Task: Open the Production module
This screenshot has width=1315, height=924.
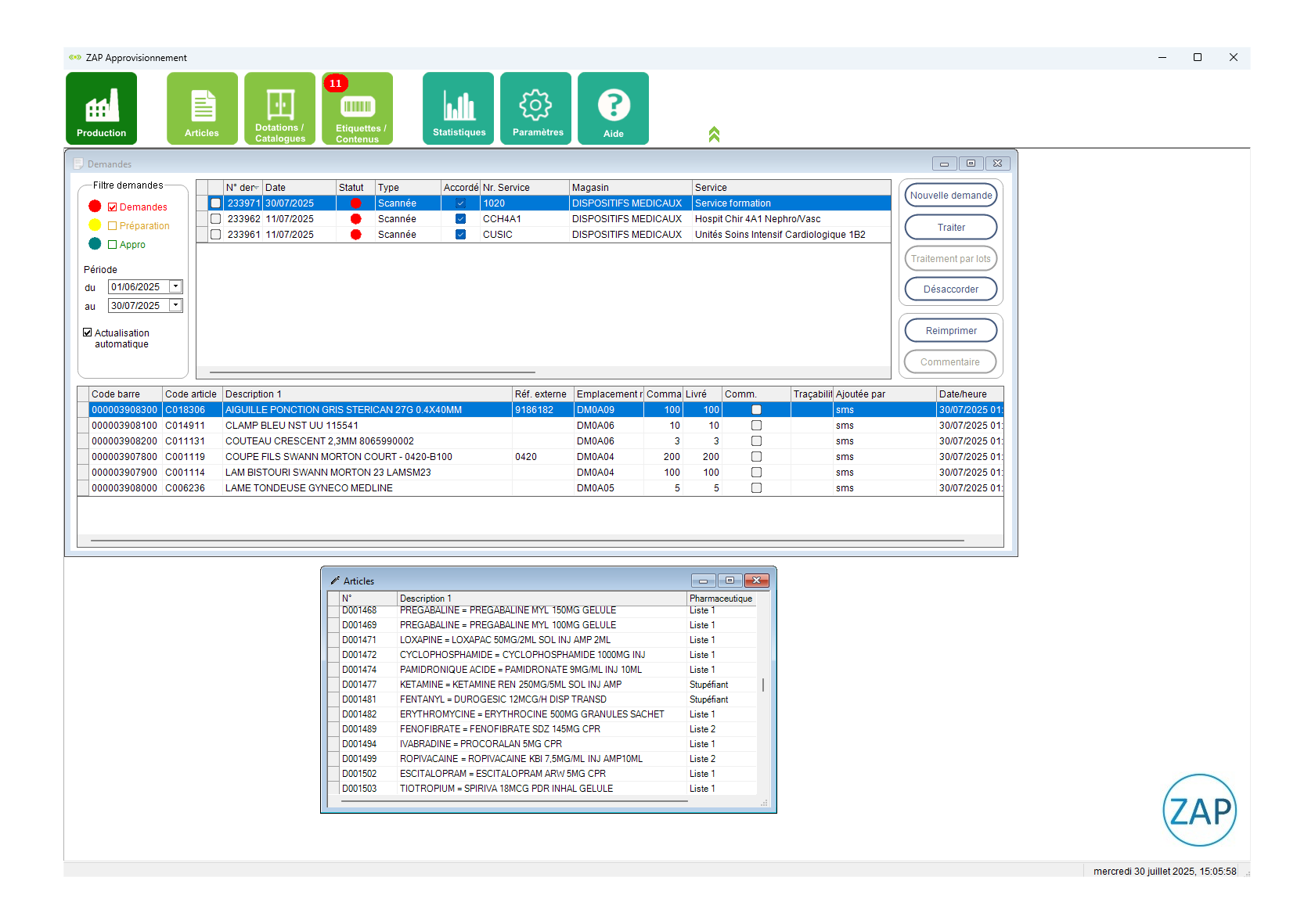Action: pyautogui.click(x=101, y=109)
